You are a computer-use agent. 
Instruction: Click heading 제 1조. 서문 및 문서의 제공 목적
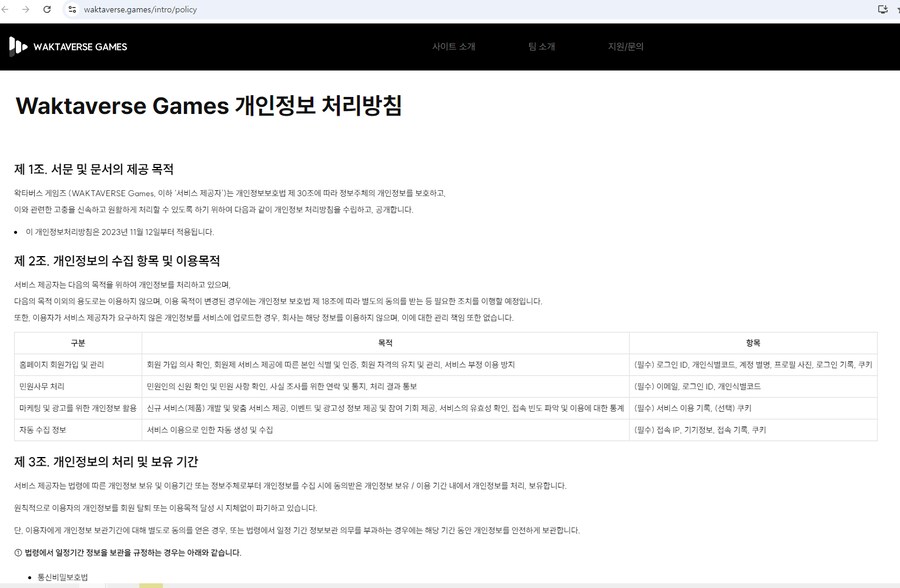tap(94, 169)
